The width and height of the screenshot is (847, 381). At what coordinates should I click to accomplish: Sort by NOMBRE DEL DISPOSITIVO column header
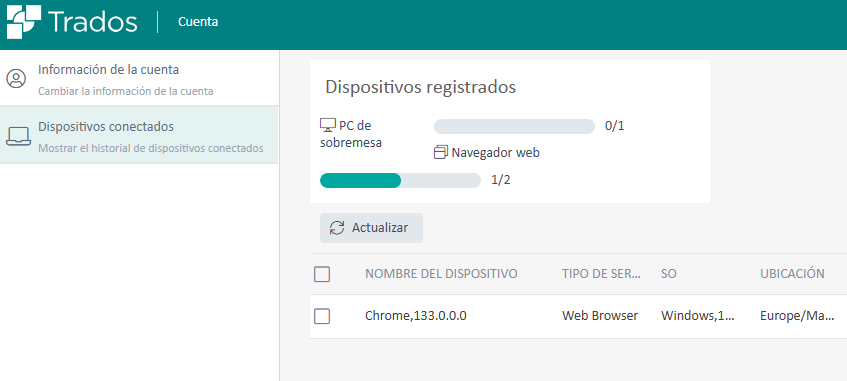click(441, 273)
